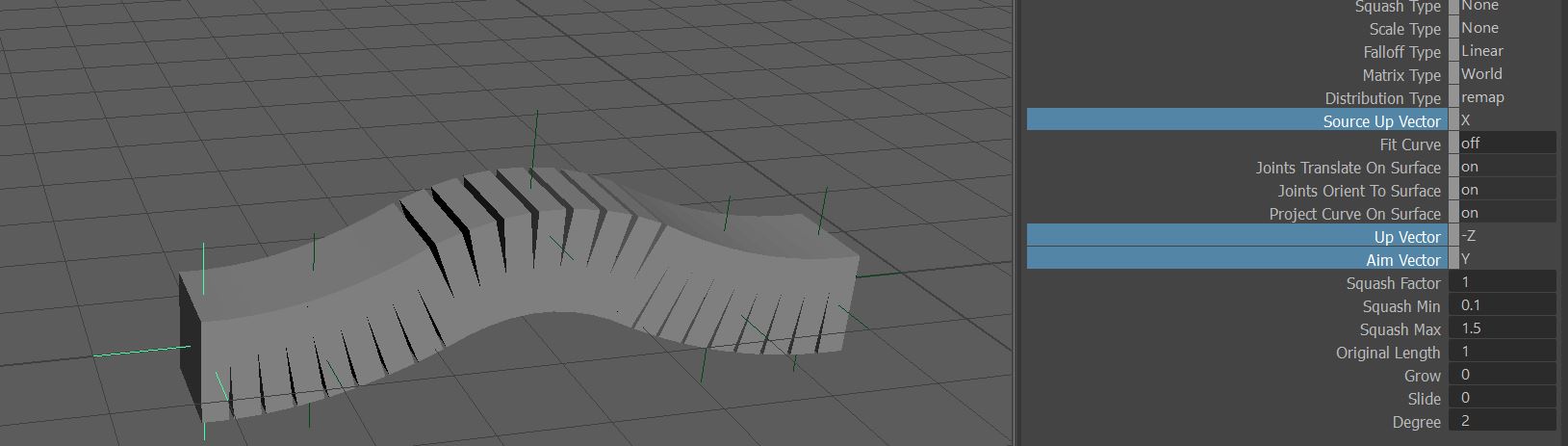
Task: Click the Grow value field
Action: [x=1503, y=375]
